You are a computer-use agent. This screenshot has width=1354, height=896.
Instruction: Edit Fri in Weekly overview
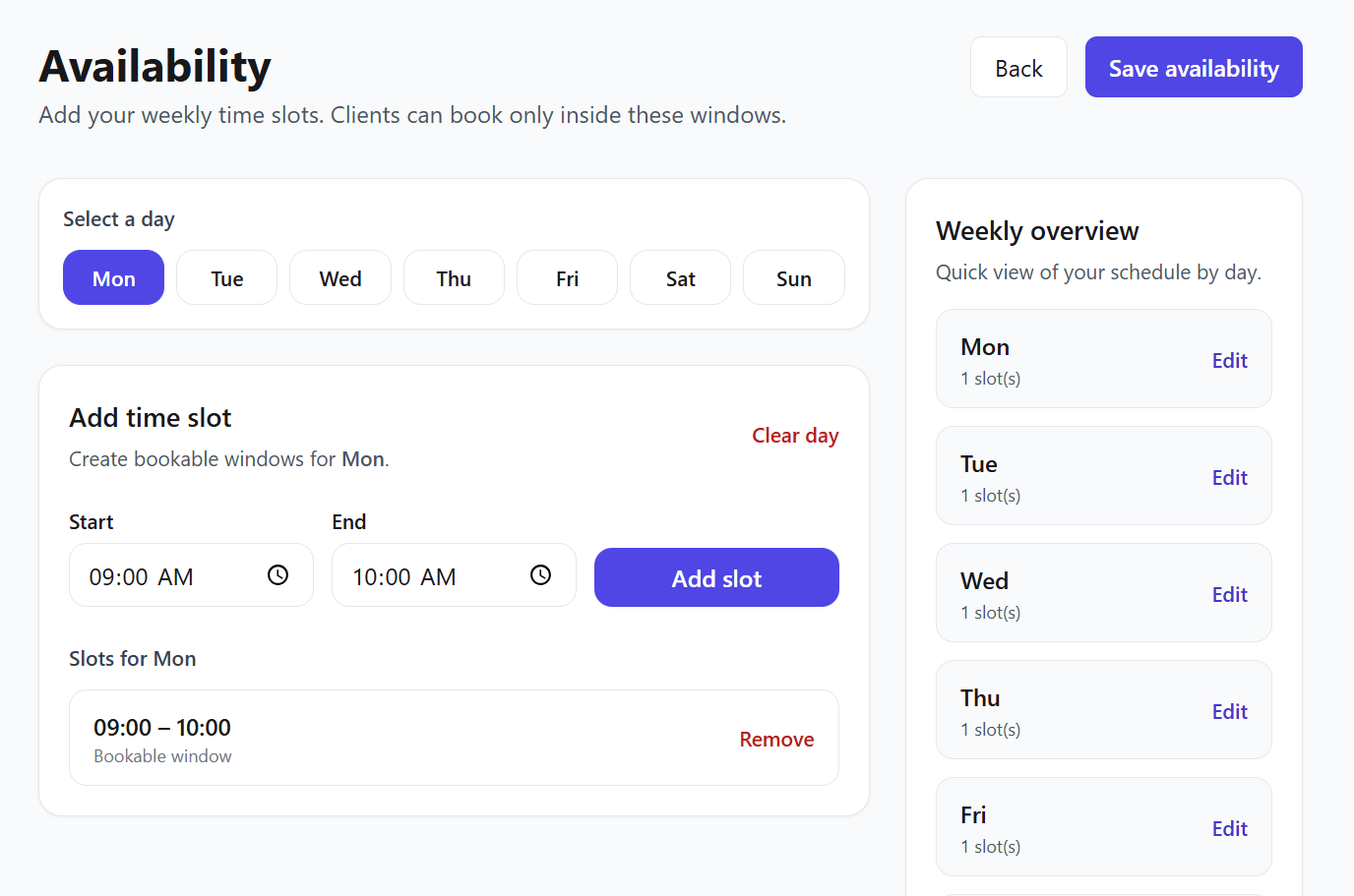pyautogui.click(x=1229, y=829)
